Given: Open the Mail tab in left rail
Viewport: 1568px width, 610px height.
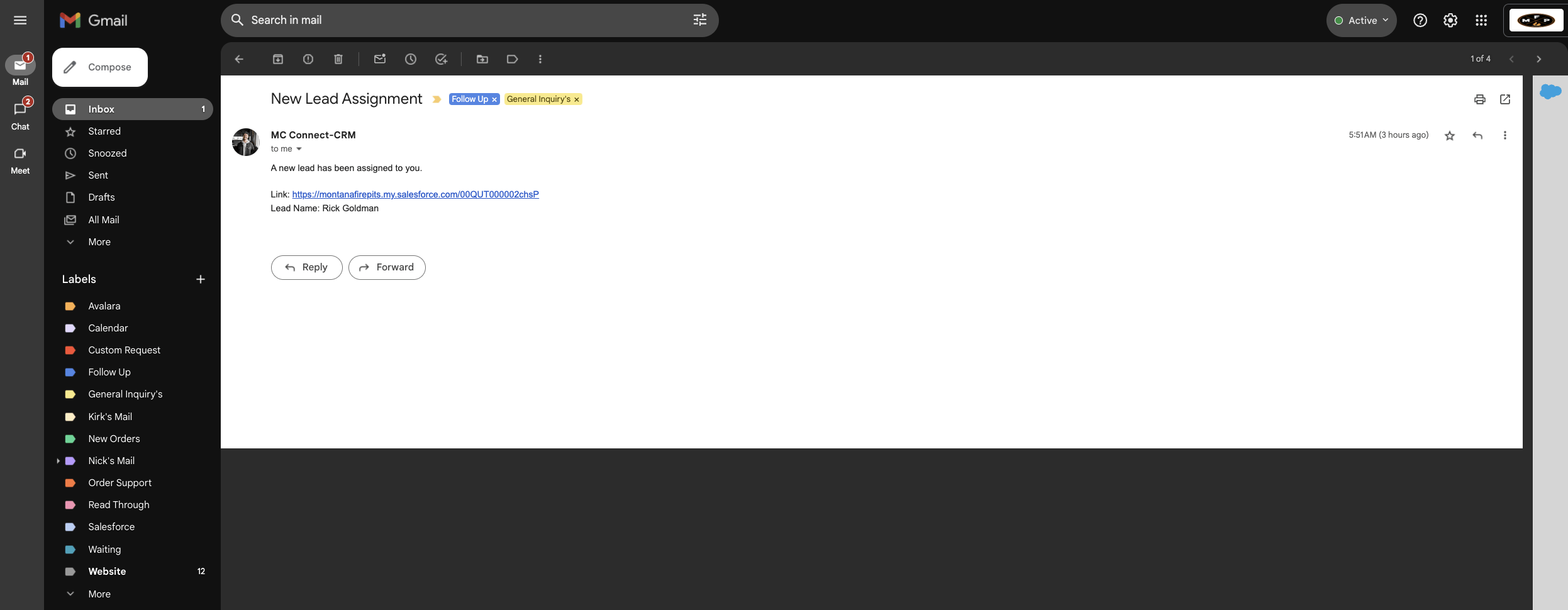Looking at the screenshot, I should pyautogui.click(x=20, y=70).
